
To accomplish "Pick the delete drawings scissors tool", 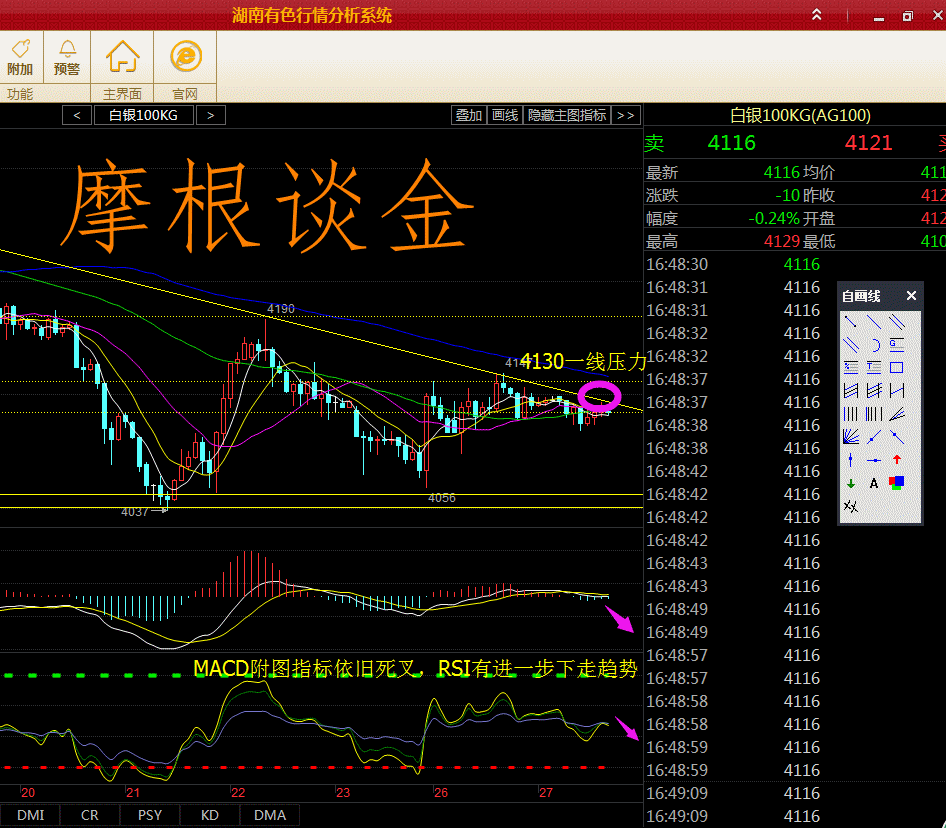I will (851, 506).
